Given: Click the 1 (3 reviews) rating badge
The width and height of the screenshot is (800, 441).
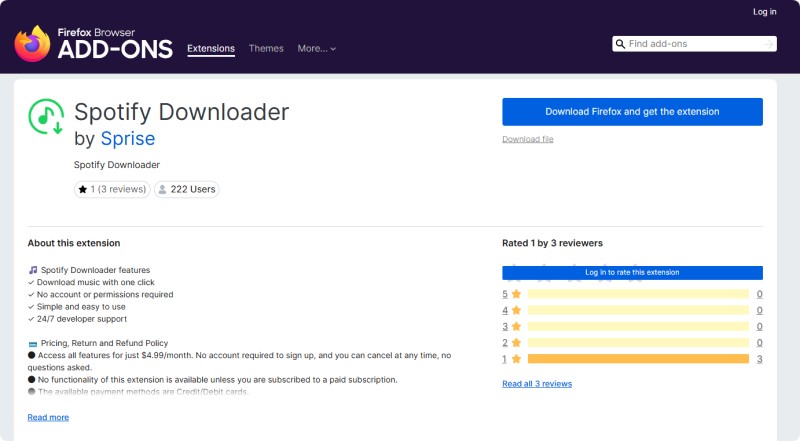Looking at the screenshot, I should click(112, 189).
